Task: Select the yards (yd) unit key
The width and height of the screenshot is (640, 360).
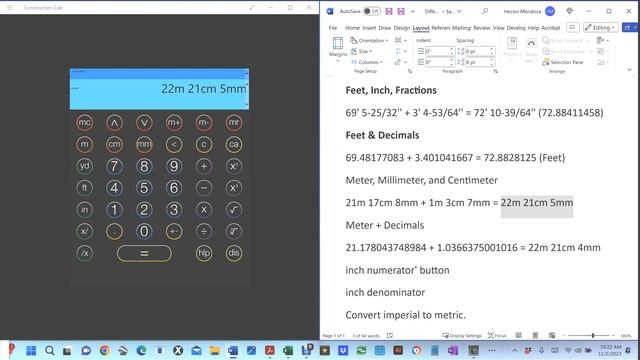Action: 84,166
